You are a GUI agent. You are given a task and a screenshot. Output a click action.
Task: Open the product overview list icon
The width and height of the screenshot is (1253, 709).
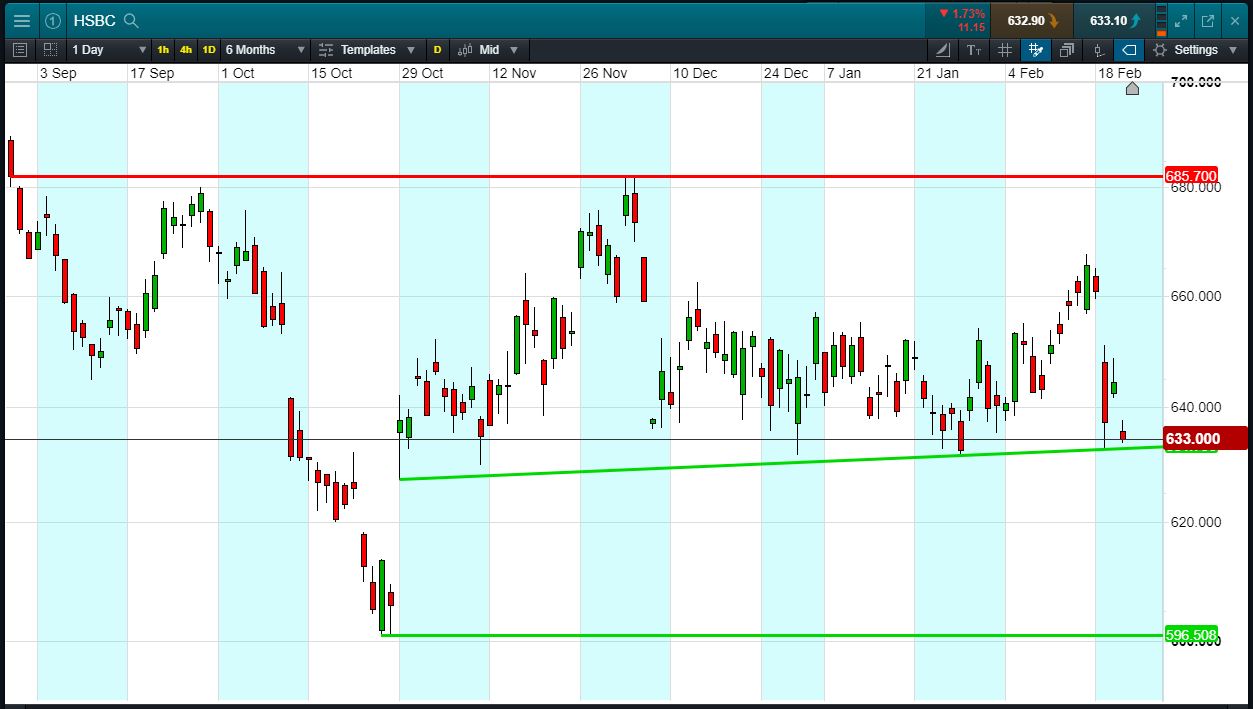pyautogui.click(x=20, y=49)
